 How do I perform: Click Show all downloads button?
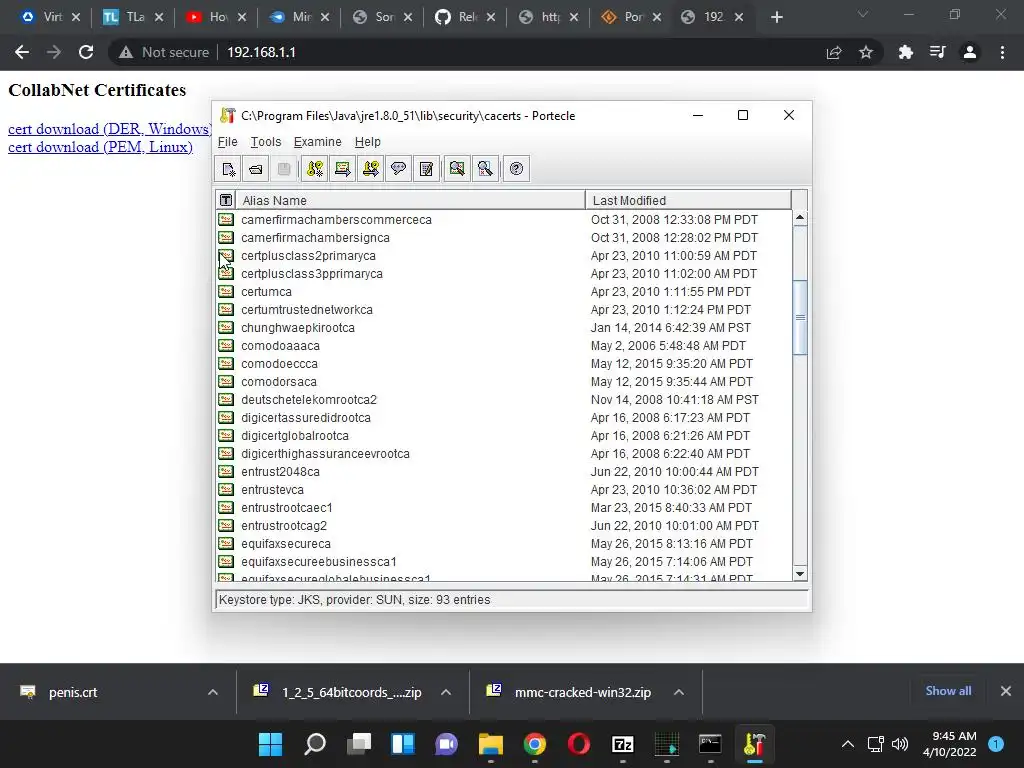pyautogui.click(x=948, y=691)
